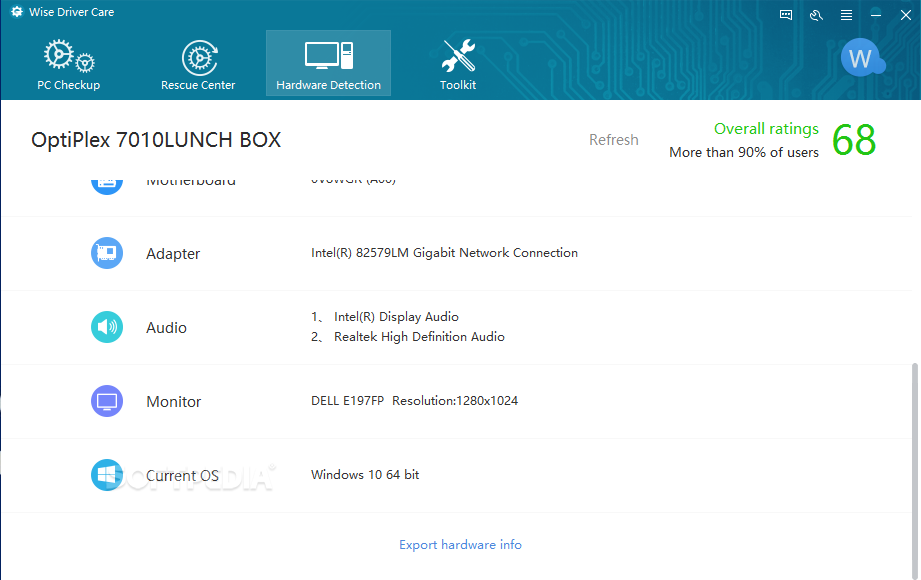Click the Current OS Windows icon
Image resolution: width=921 pixels, height=580 pixels.
click(107, 475)
